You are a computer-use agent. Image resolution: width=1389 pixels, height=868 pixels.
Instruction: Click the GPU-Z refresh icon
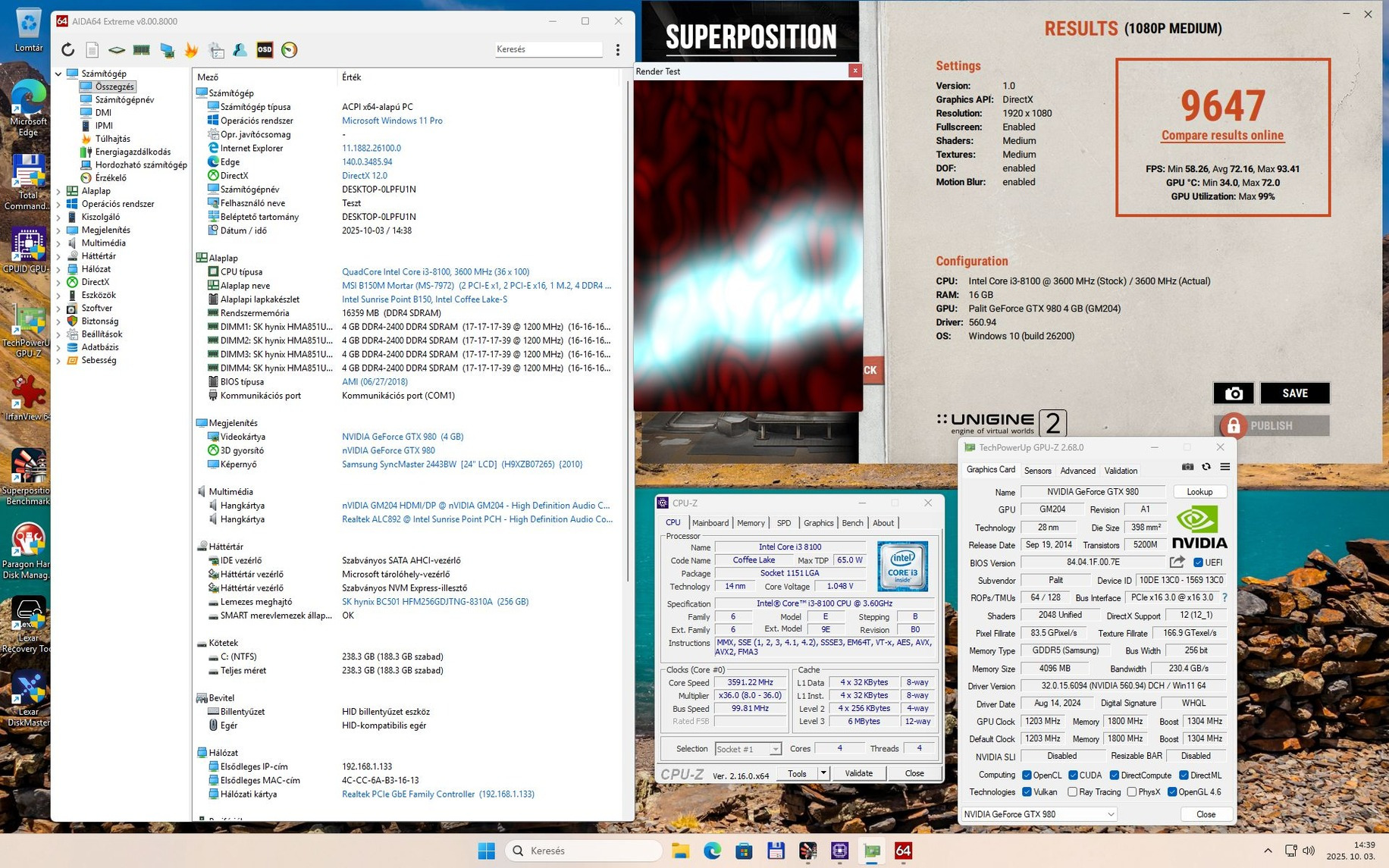1206,467
